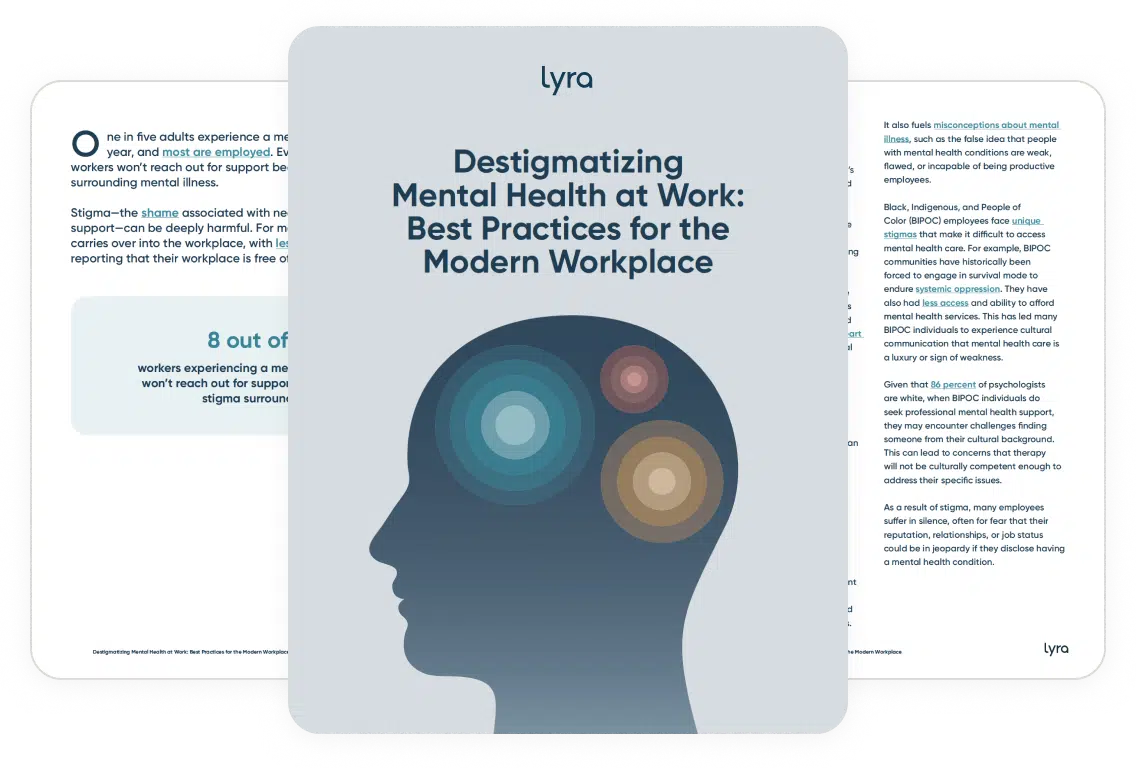Click the paragraph starting 'Given that'
Image resolution: width=1136 pixels, height=768 pixels.
click(x=972, y=433)
